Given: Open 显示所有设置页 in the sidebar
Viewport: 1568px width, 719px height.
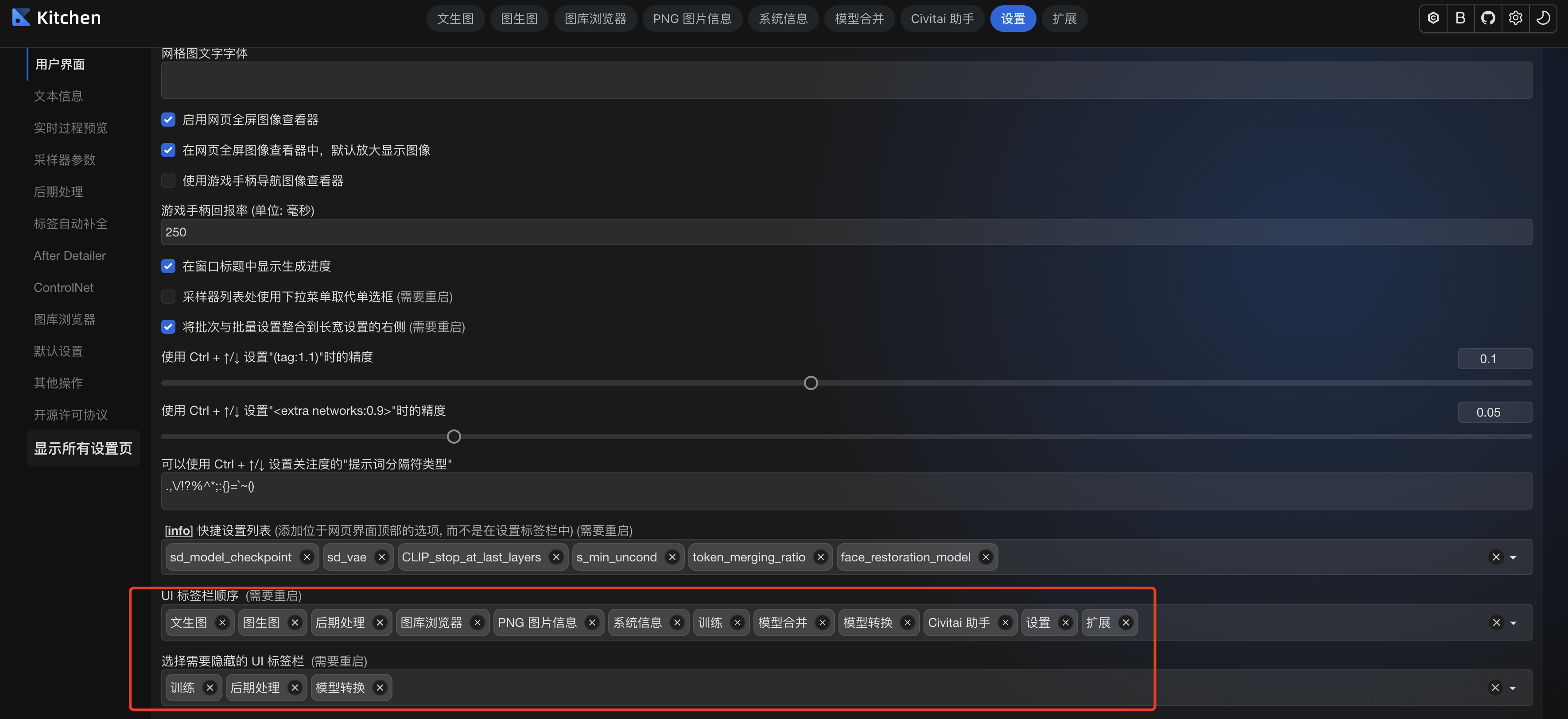Looking at the screenshot, I should coord(83,448).
